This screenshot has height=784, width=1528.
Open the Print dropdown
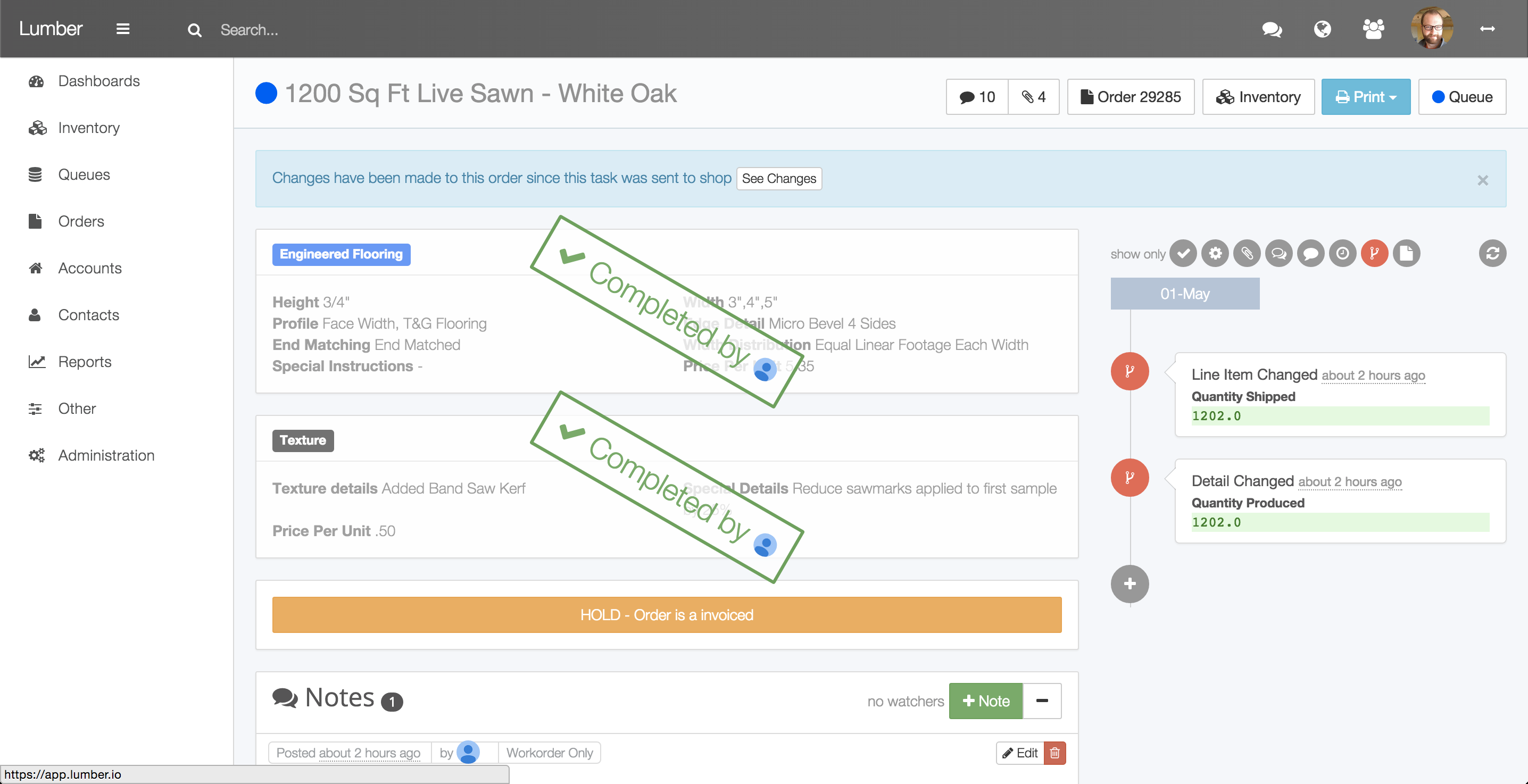click(1366, 97)
